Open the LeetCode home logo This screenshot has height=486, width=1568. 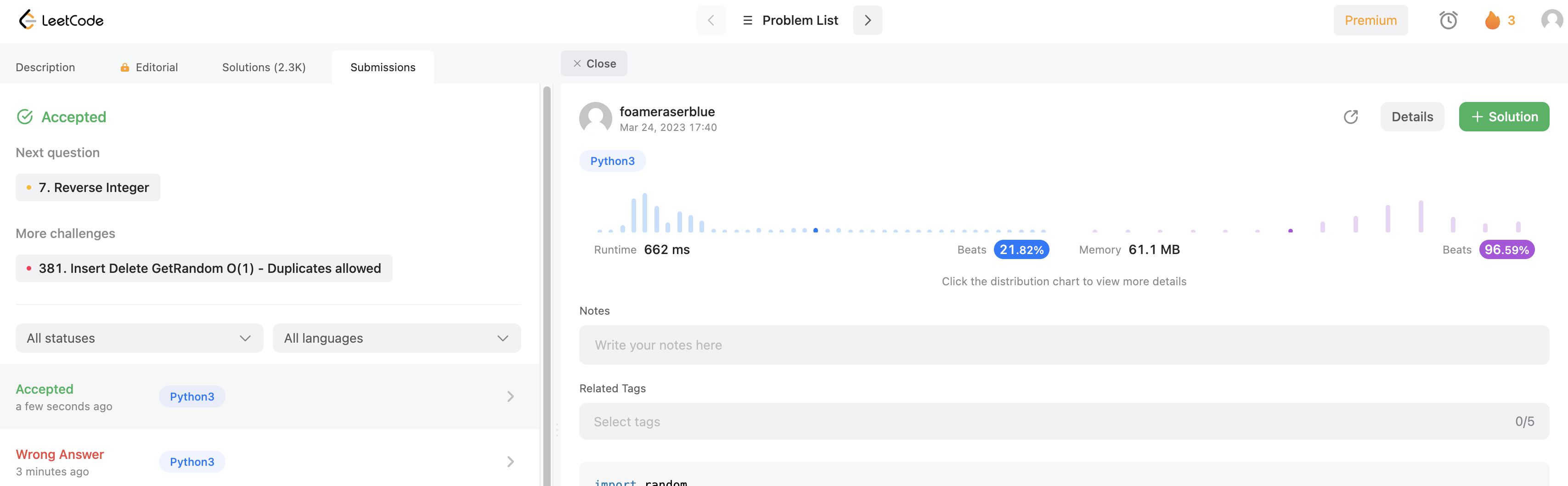[x=61, y=20]
